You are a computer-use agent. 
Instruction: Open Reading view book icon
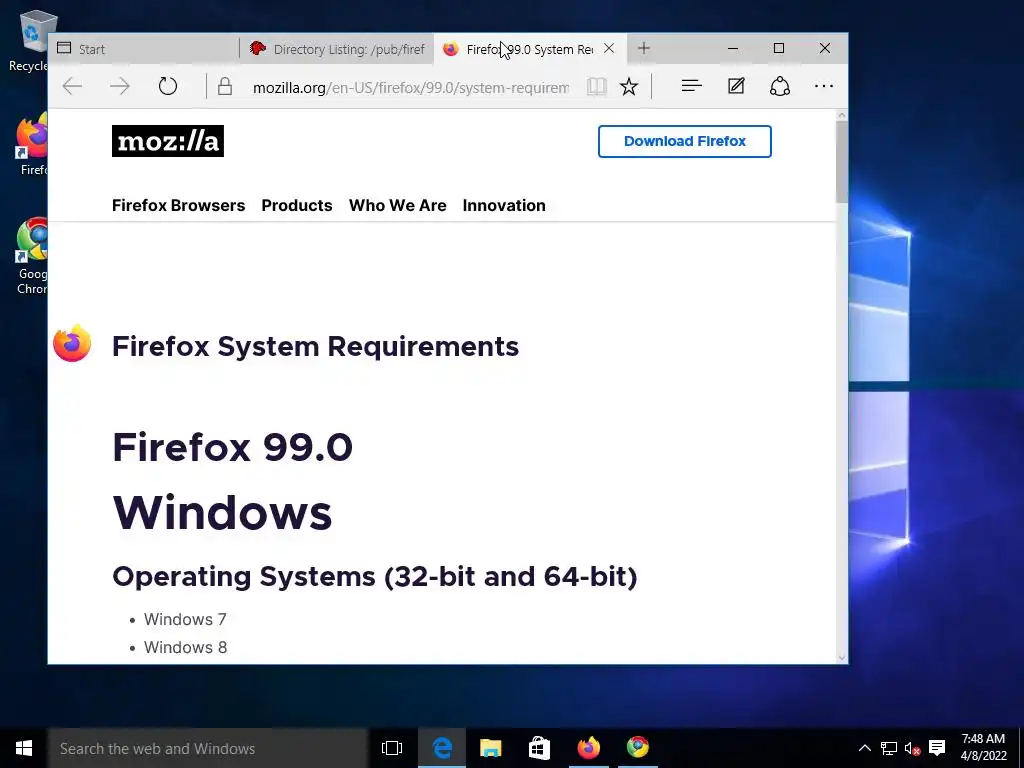(596, 86)
